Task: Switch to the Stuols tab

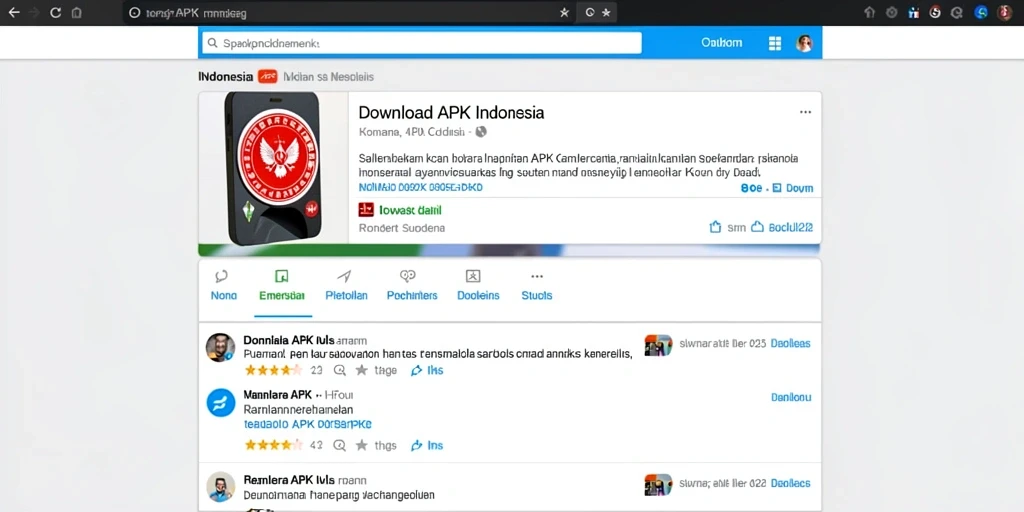Action: (537, 286)
